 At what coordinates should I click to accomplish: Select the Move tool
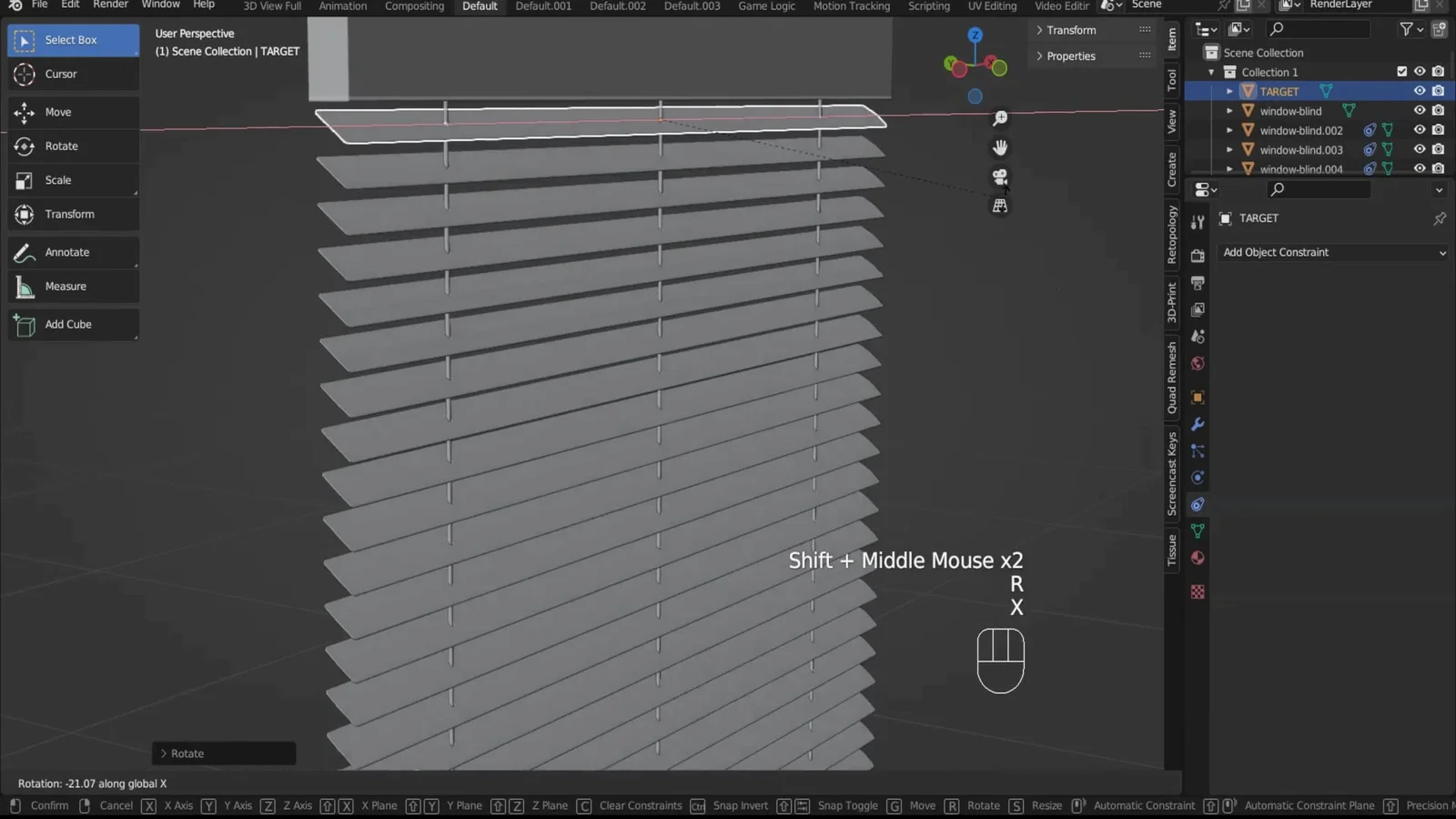(73, 112)
